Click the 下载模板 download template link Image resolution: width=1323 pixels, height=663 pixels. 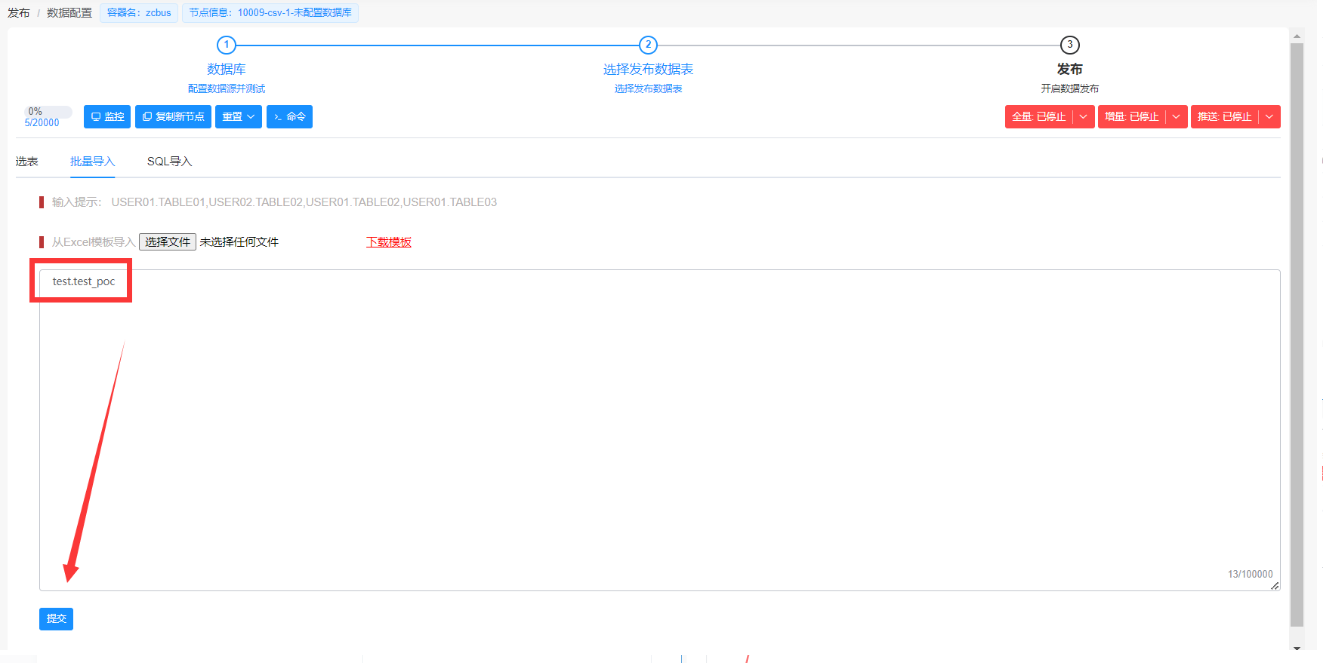click(x=388, y=242)
